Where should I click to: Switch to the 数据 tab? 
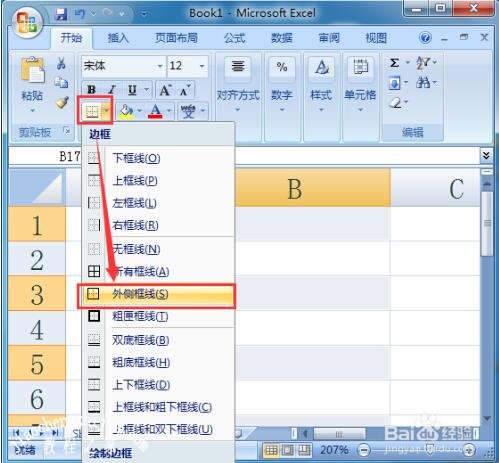pyautogui.click(x=282, y=38)
